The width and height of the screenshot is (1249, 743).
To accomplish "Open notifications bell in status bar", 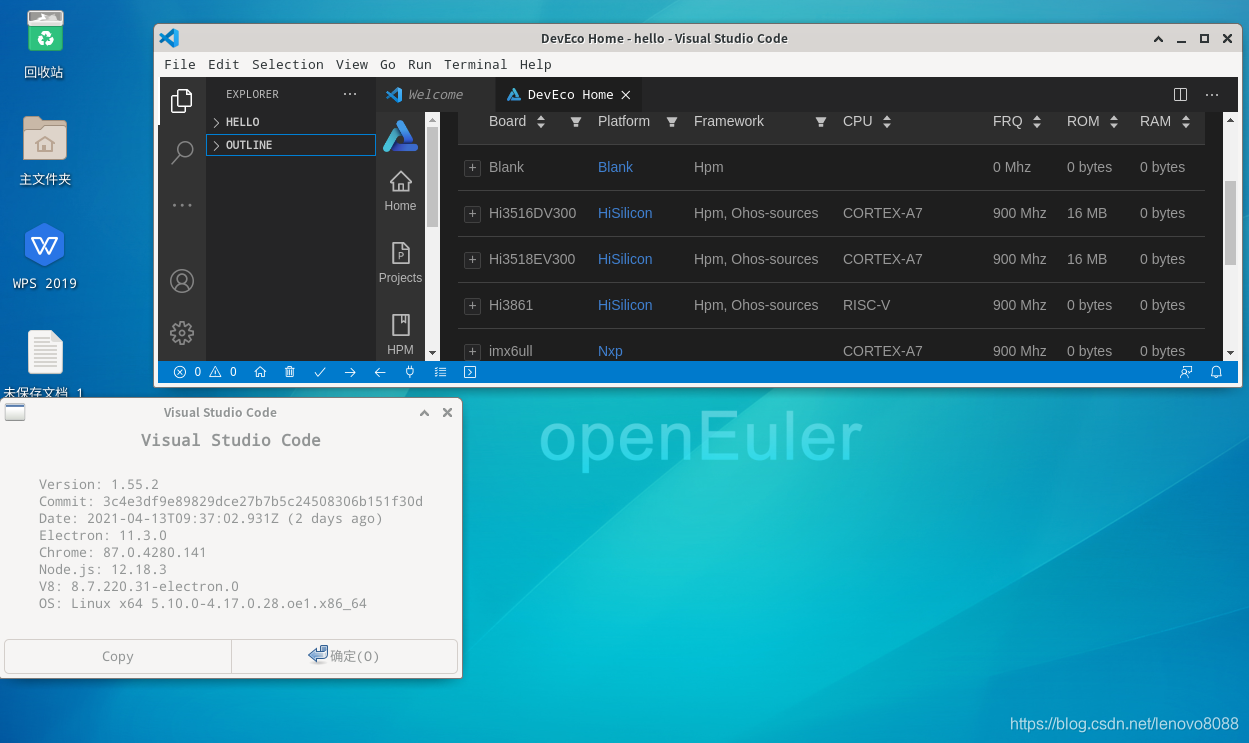I will point(1216,372).
